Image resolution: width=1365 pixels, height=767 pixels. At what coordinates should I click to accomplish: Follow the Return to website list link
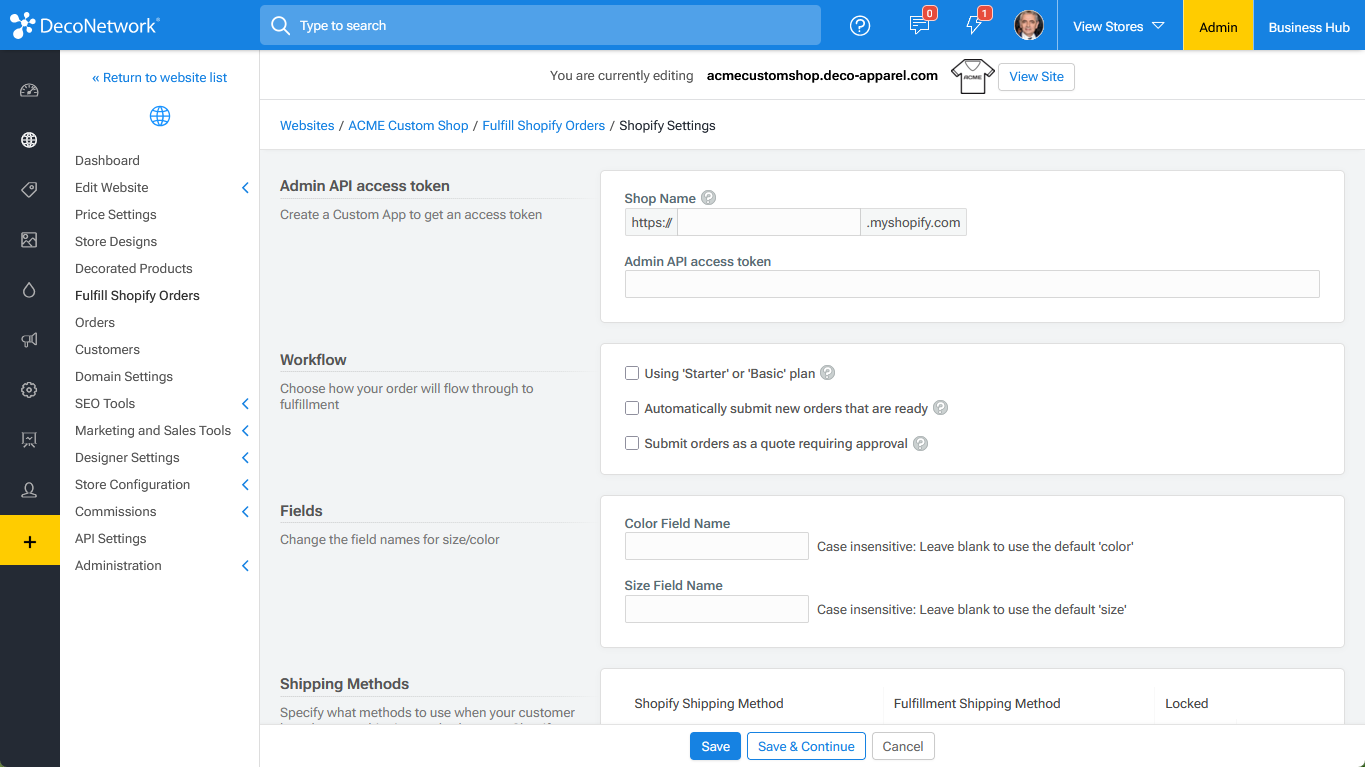tap(160, 77)
